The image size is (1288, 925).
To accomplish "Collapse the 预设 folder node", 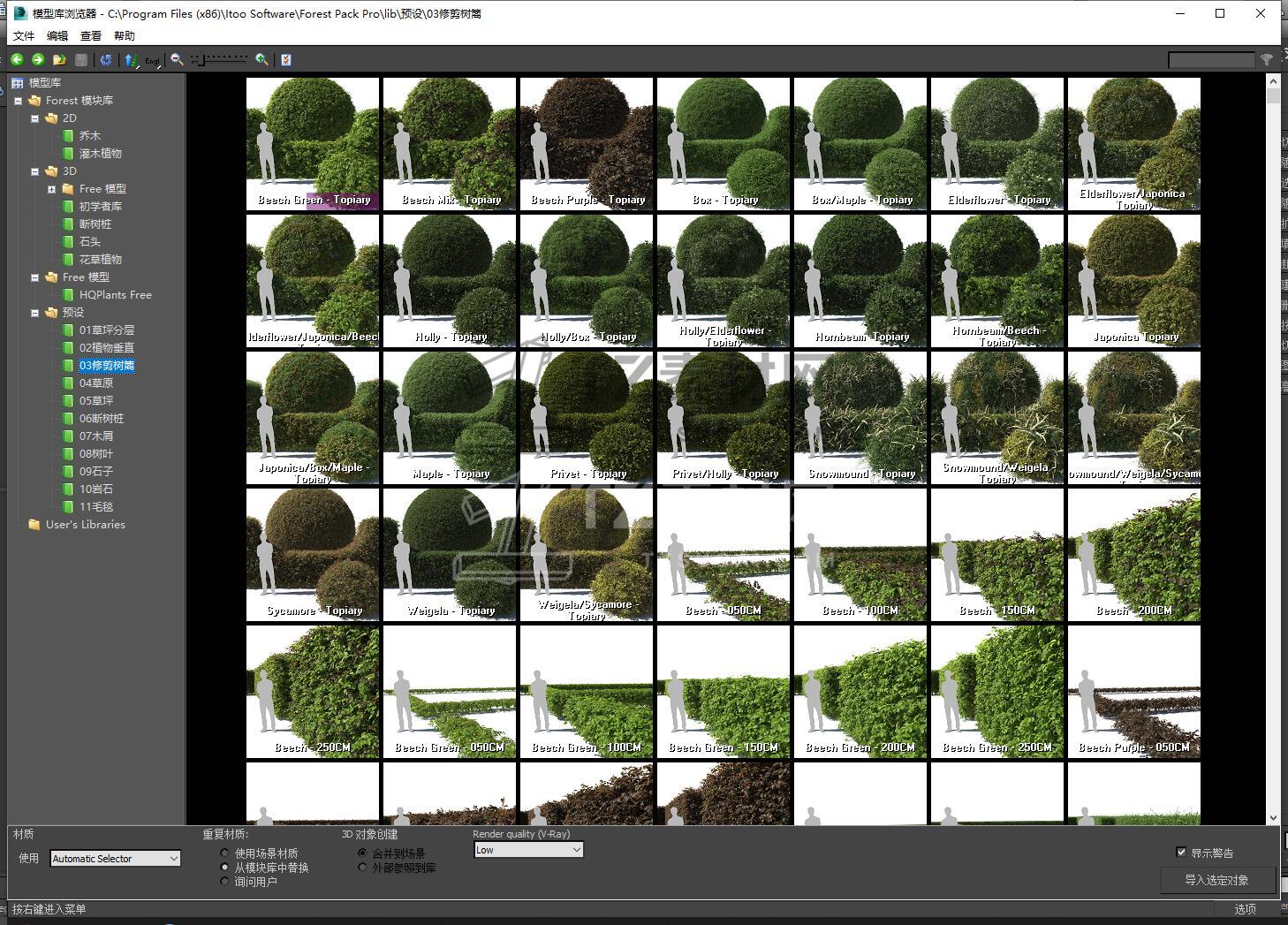I will point(34,313).
